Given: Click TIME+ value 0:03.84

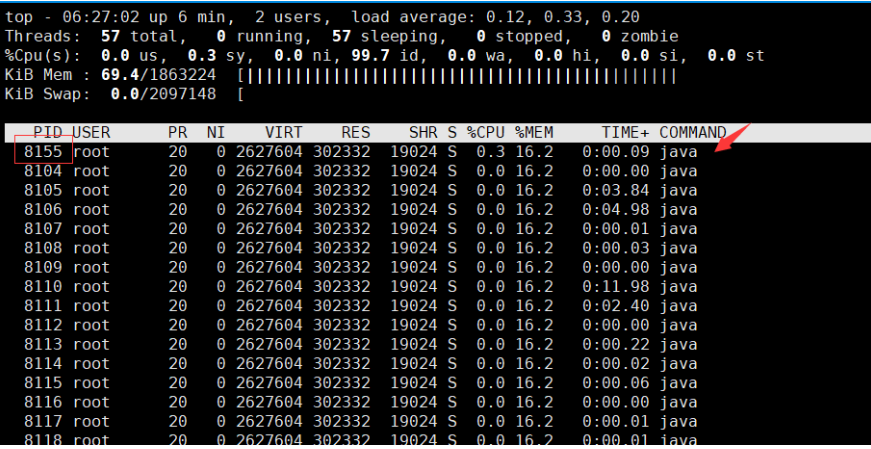Looking at the screenshot, I should [615, 190].
